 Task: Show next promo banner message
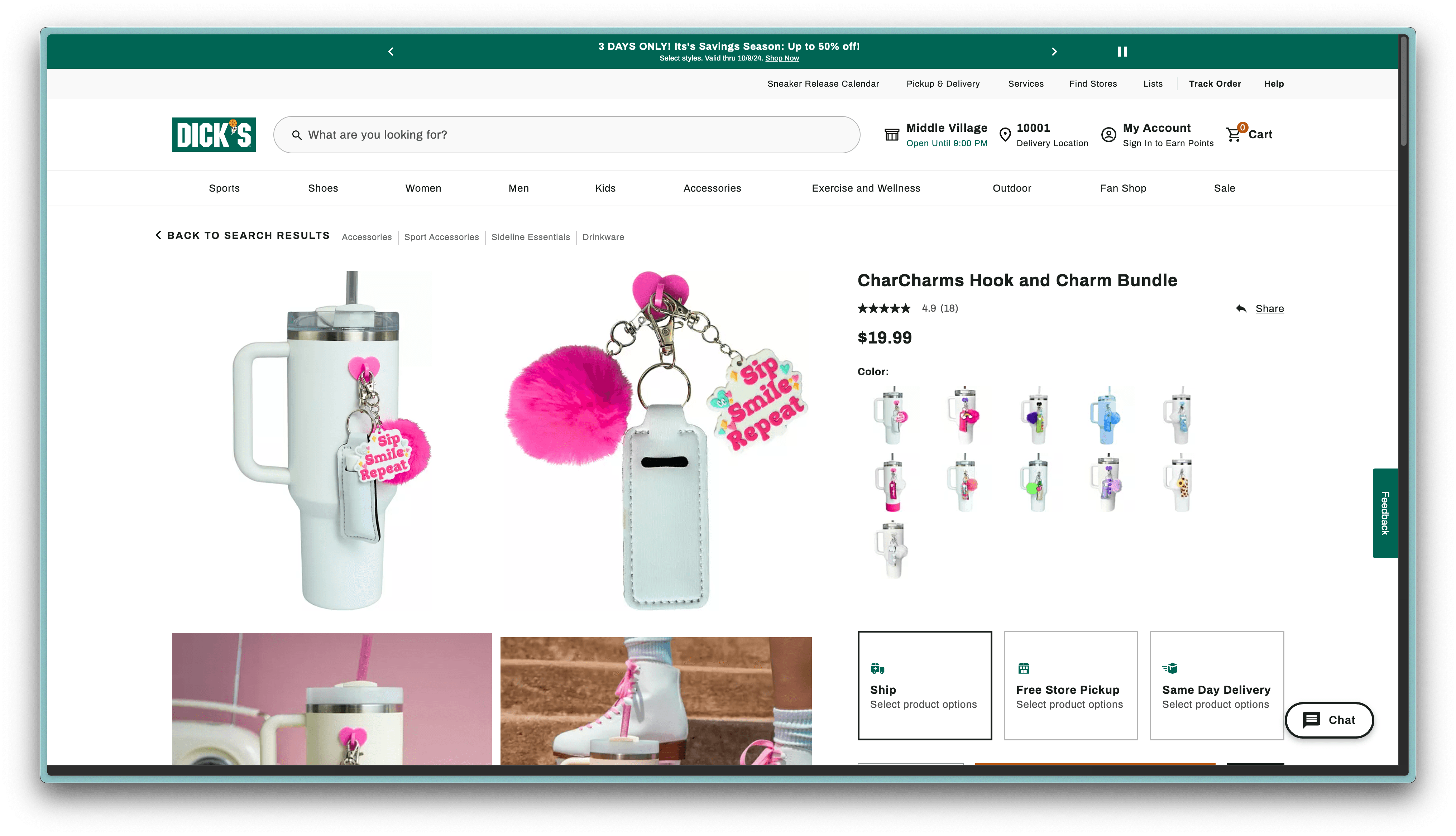1054,52
